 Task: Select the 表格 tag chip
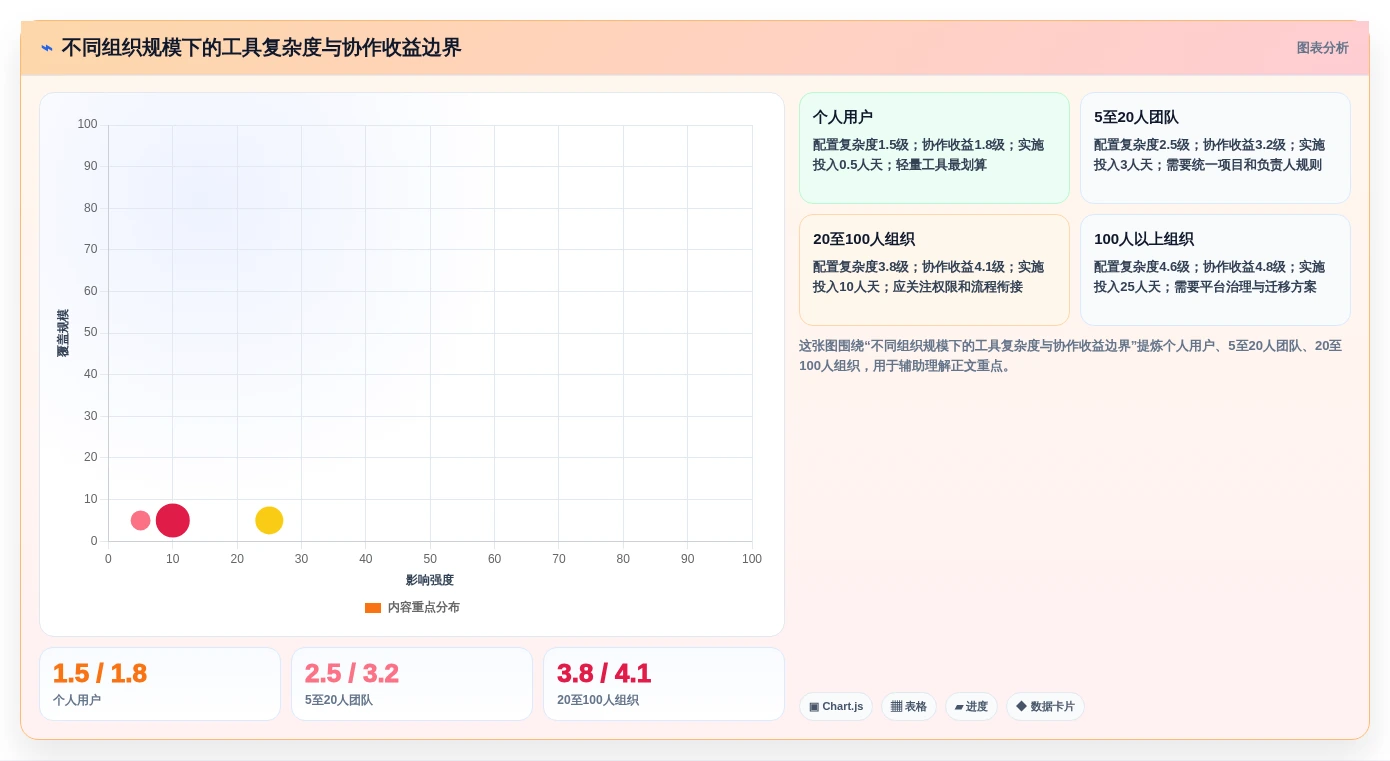coord(909,706)
